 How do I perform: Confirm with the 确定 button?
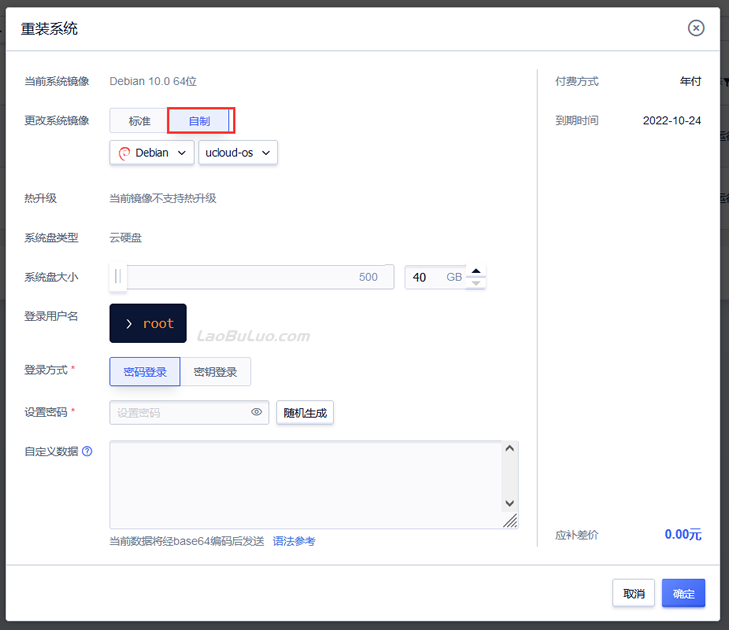(x=683, y=593)
